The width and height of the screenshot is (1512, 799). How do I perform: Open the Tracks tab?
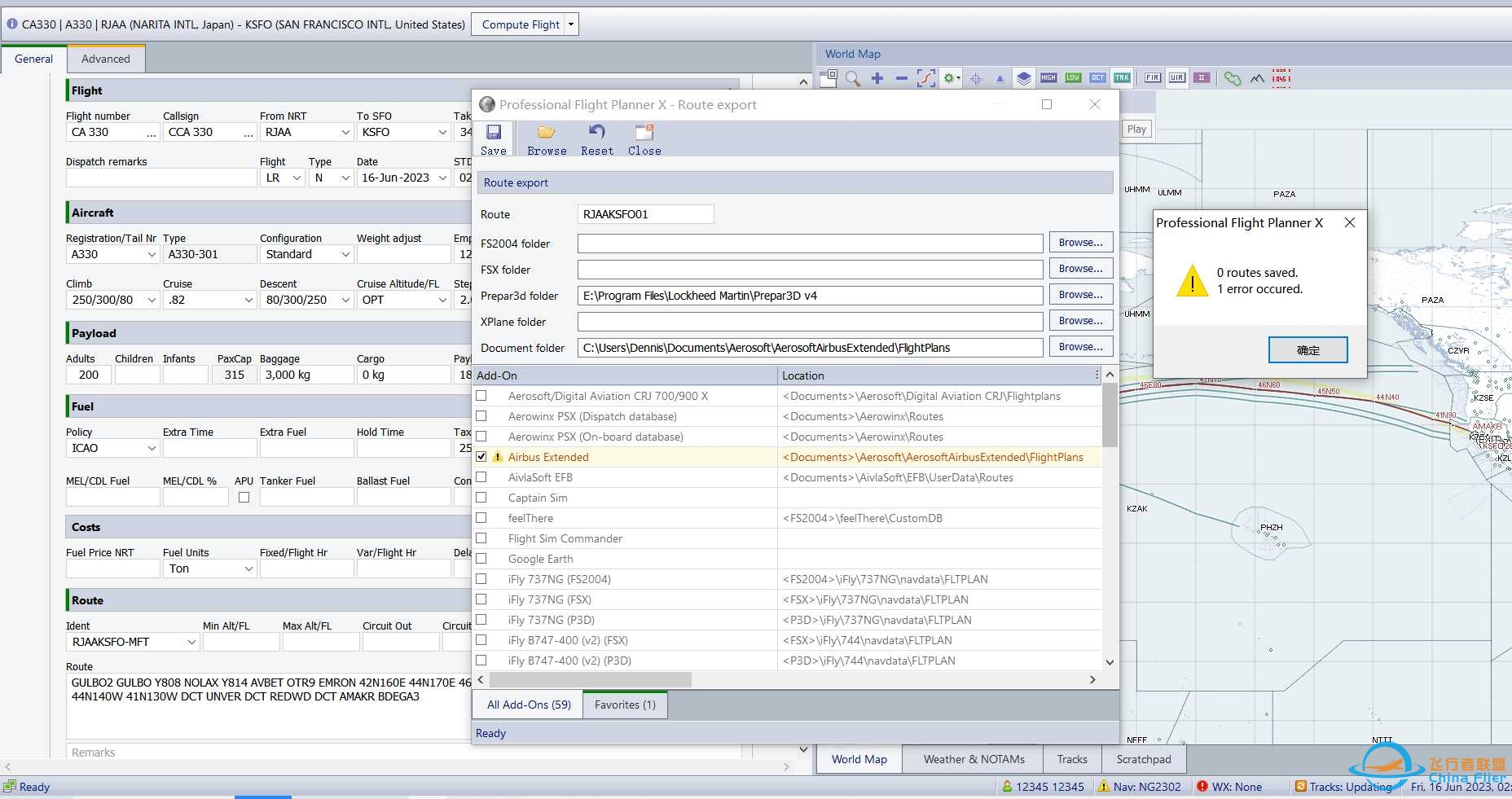(x=1072, y=759)
